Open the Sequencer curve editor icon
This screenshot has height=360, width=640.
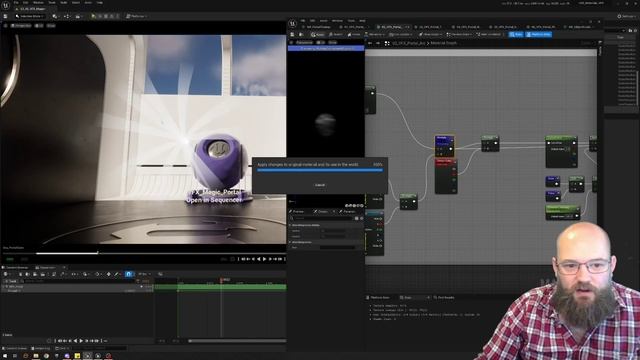coord(160,274)
